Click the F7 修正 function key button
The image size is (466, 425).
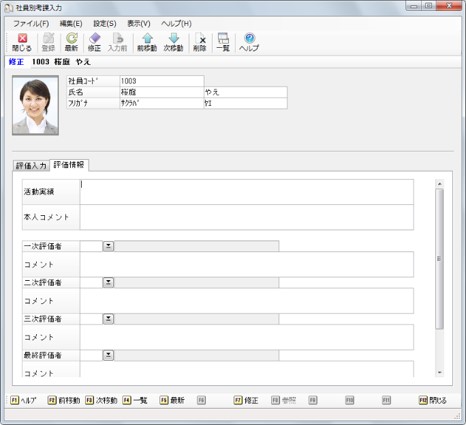click(x=246, y=400)
